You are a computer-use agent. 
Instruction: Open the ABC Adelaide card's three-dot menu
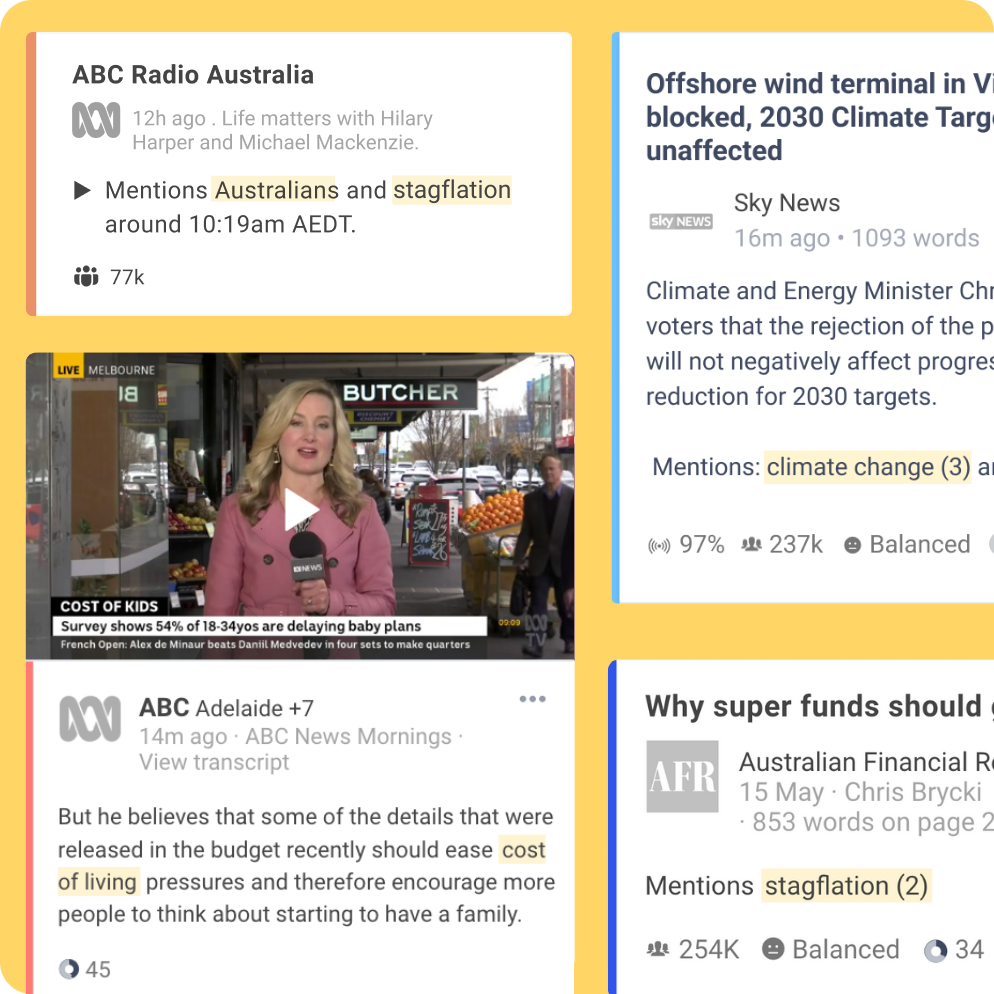(x=532, y=699)
